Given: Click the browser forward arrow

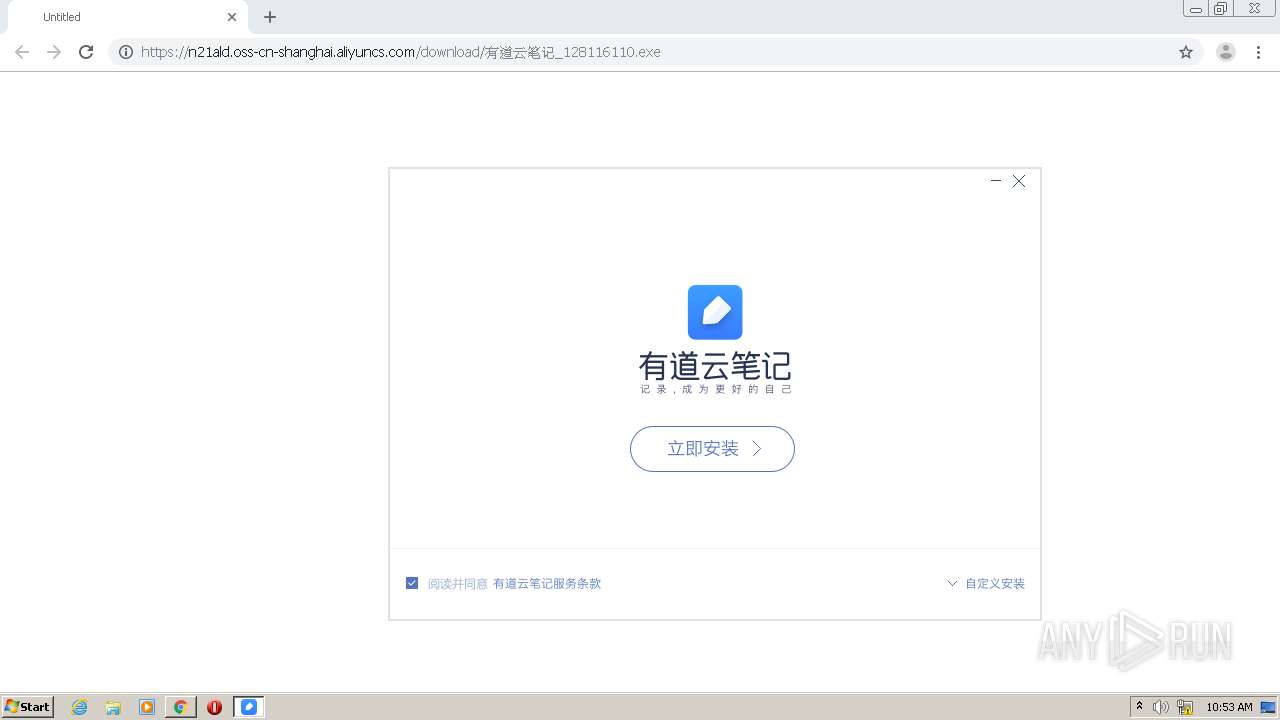Looking at the screenshot, I should [x=54, y=52].
